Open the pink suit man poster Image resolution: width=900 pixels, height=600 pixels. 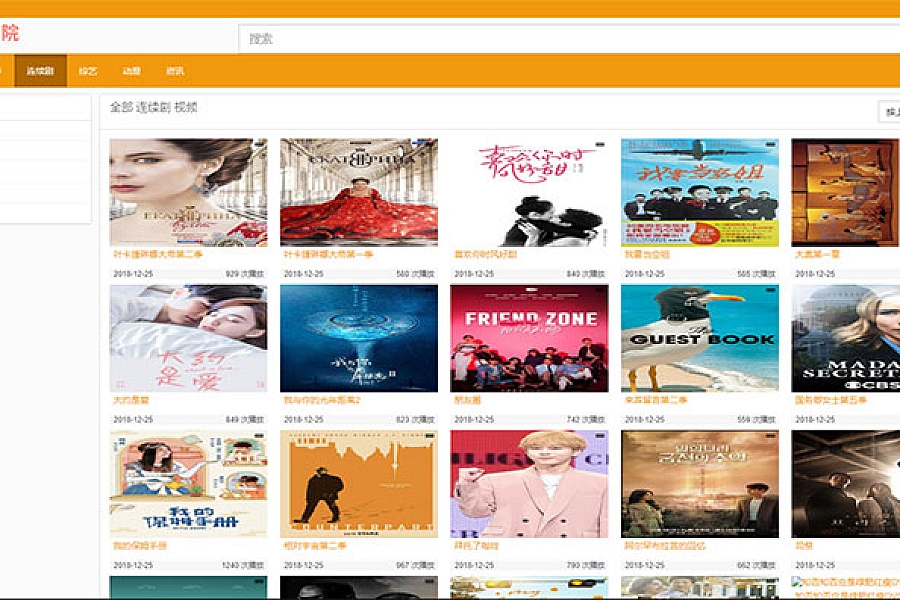tap(529, 484)
